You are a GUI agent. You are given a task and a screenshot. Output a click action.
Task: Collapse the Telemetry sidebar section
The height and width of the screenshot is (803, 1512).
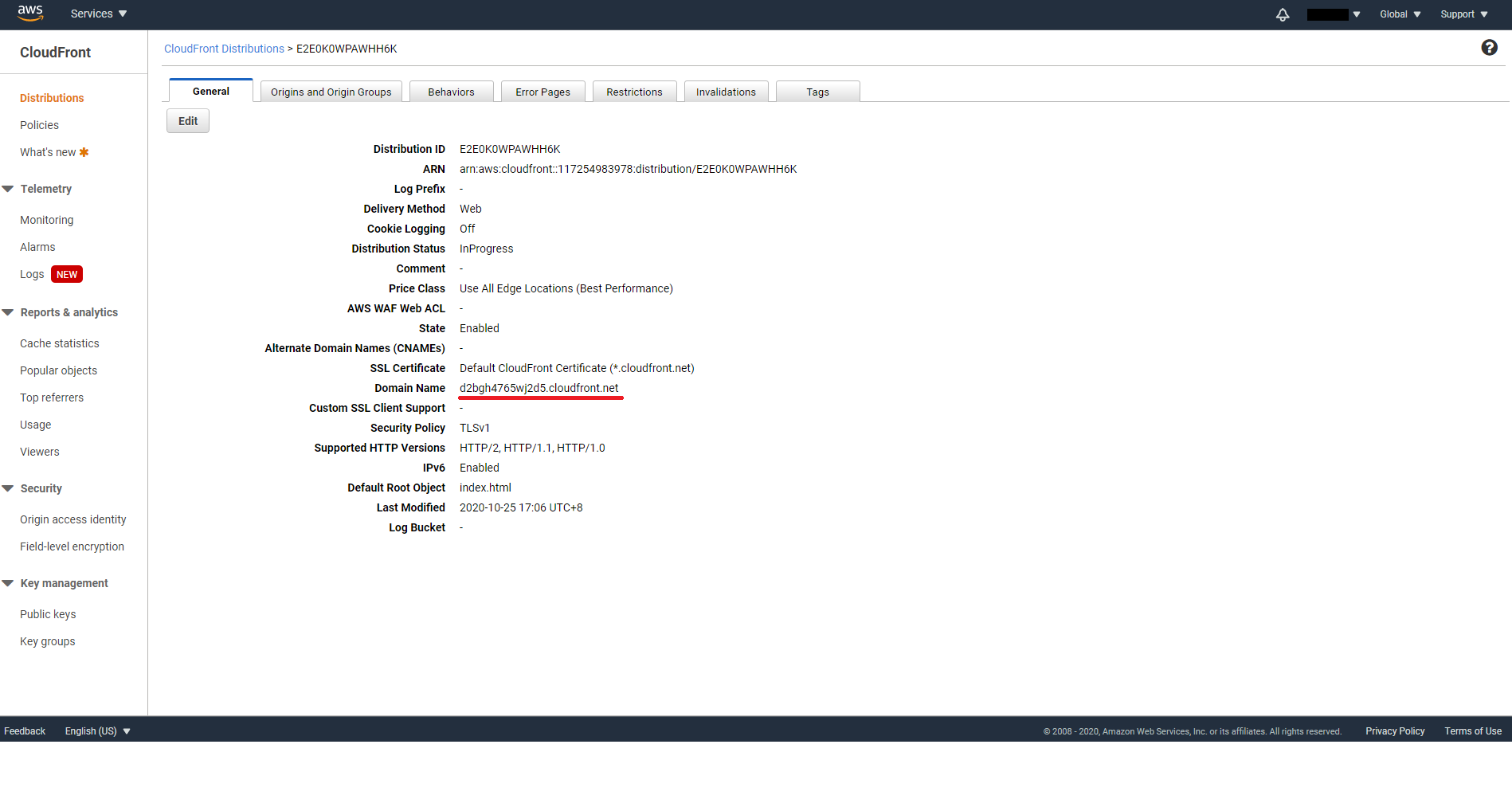[x=8, y=189]
